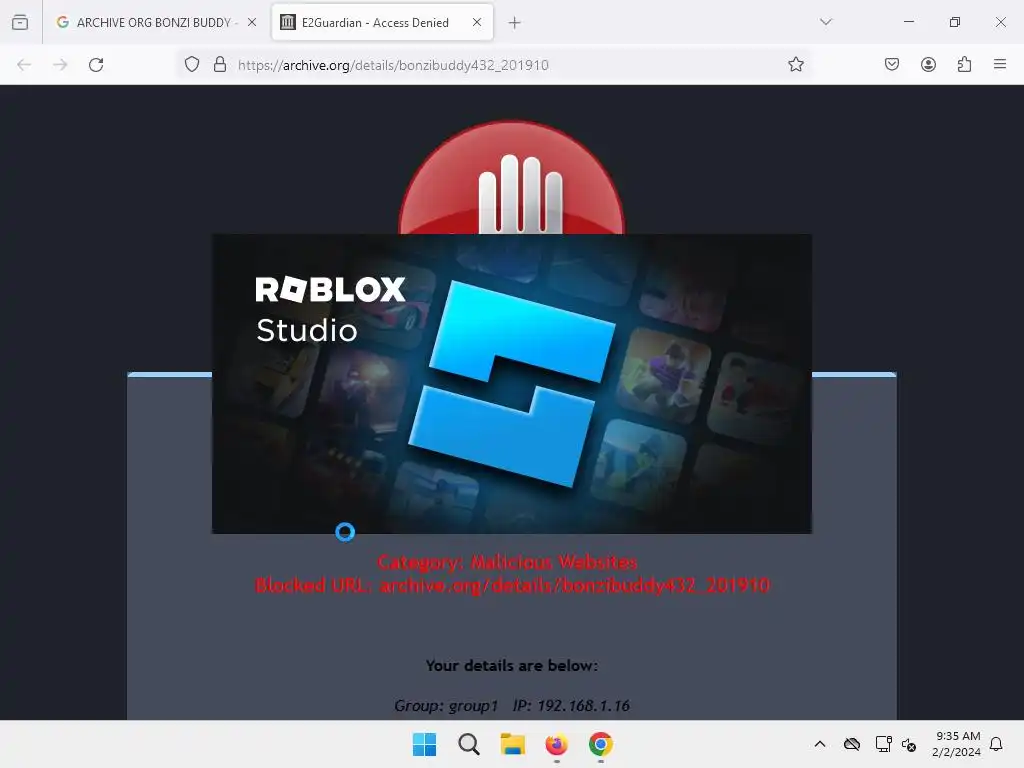Select the E2Guardian - Access Denied tab
This screenshot has width=1024, height=768.
tap(382, 22)
